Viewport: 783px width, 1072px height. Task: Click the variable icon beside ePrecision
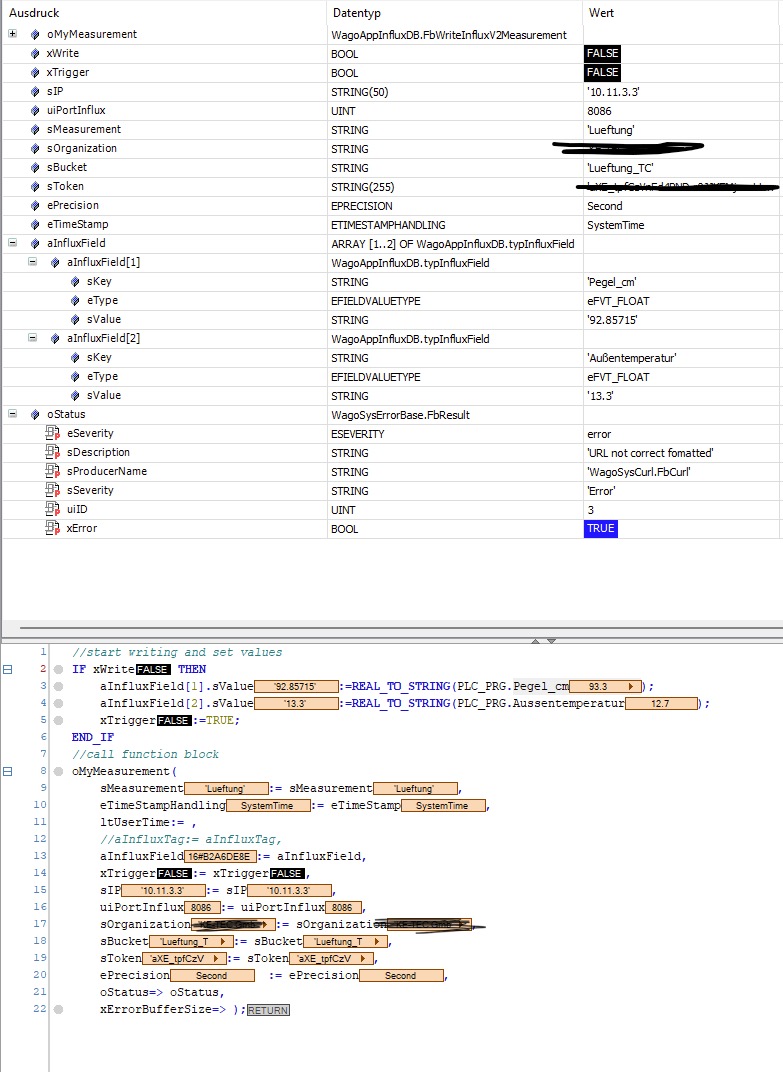click(35, 205)
